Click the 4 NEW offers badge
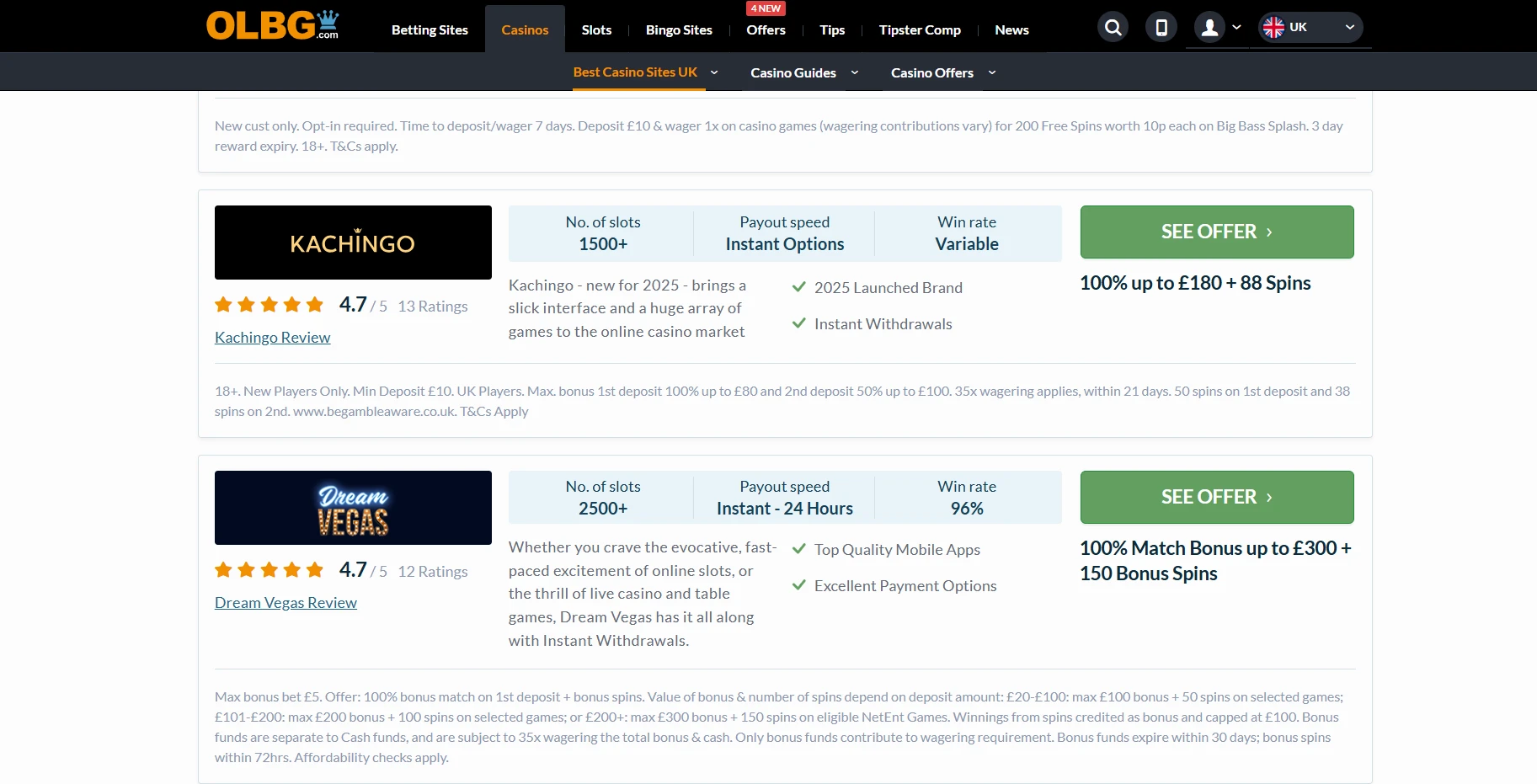 [766, 8]
